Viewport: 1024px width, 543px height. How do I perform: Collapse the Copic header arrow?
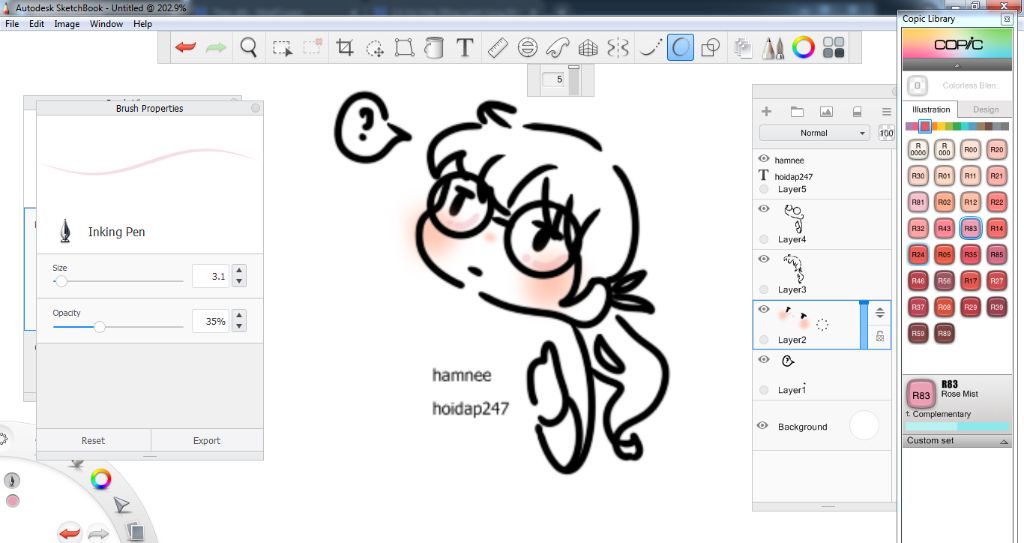957,66
